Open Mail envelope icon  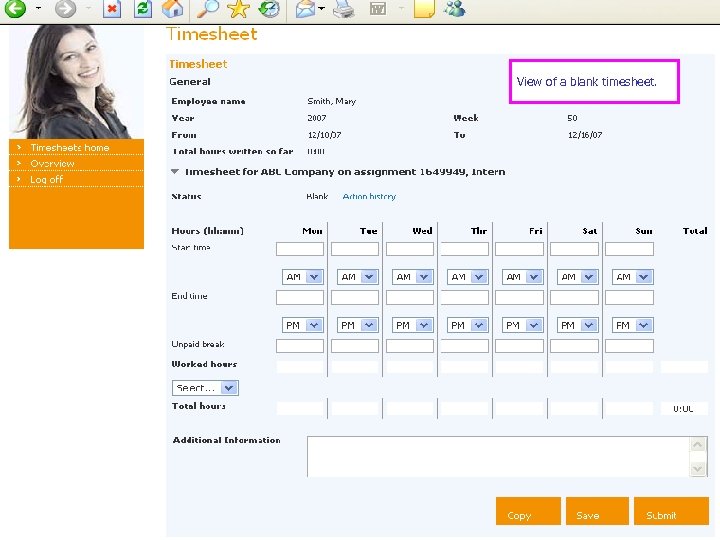pyautogui.click(x=305, y=9)
